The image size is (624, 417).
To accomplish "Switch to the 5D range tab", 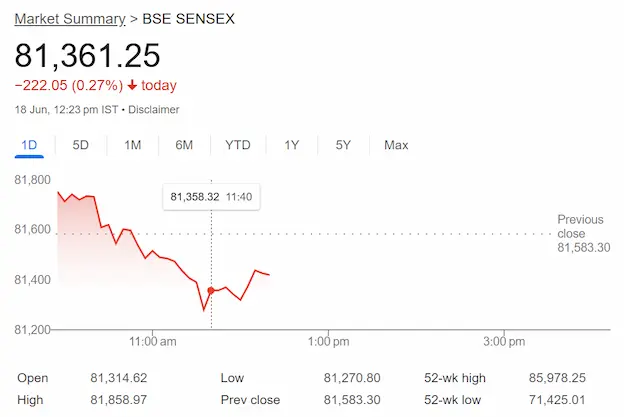I will click(80, 145).
